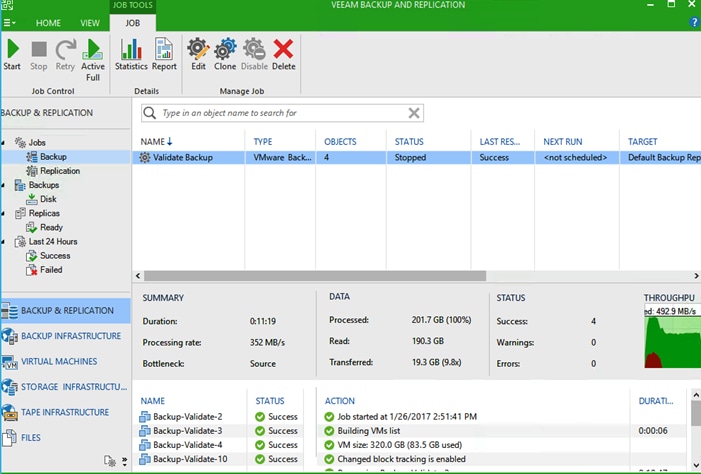Click the search magnifier icon
The image size is (701, 474).
click(x=150, y=113)
